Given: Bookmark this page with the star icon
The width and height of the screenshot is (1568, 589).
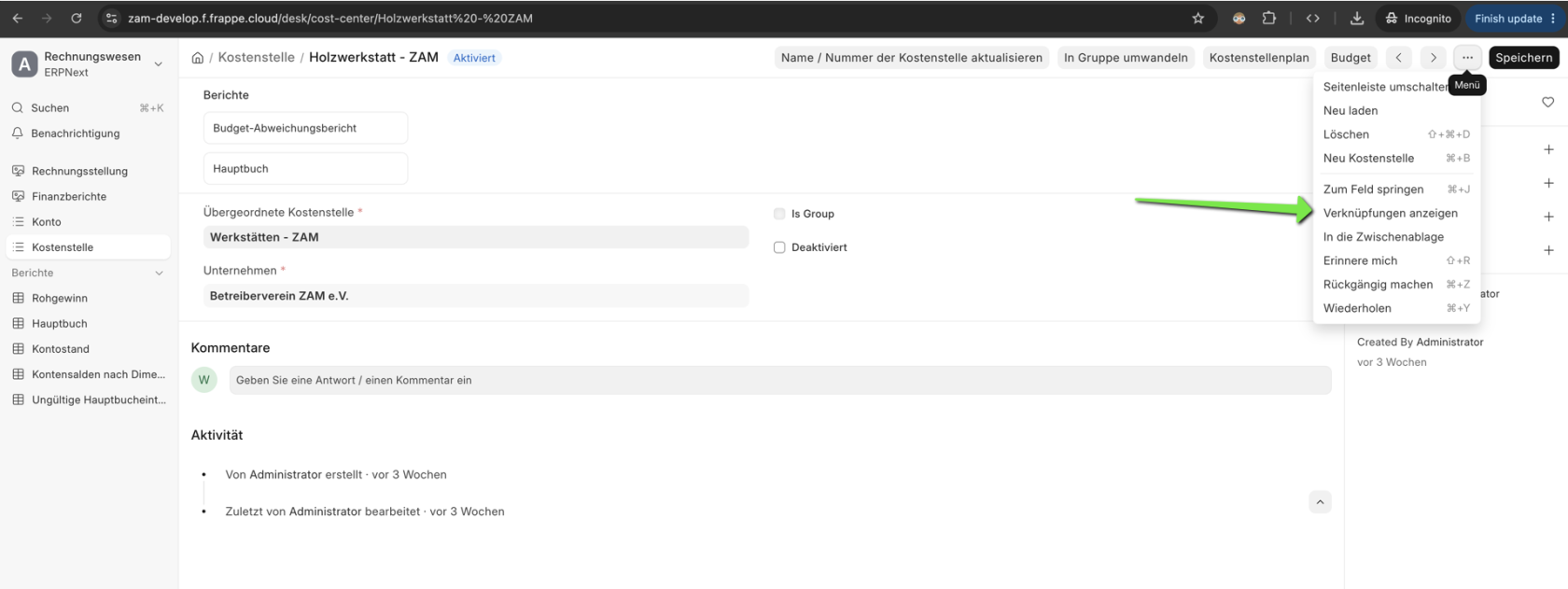Looking at the screenshot, I should 1198,18.
